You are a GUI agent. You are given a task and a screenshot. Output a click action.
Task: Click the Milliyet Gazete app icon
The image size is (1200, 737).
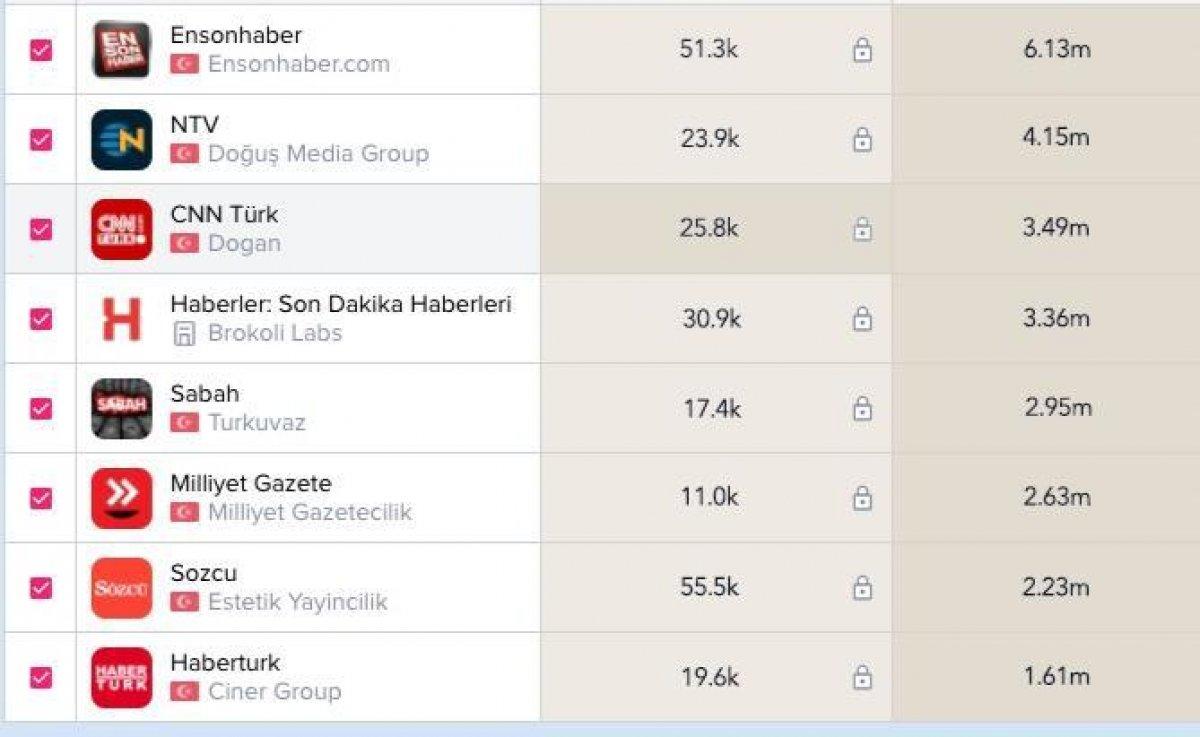tap(121, 498)
